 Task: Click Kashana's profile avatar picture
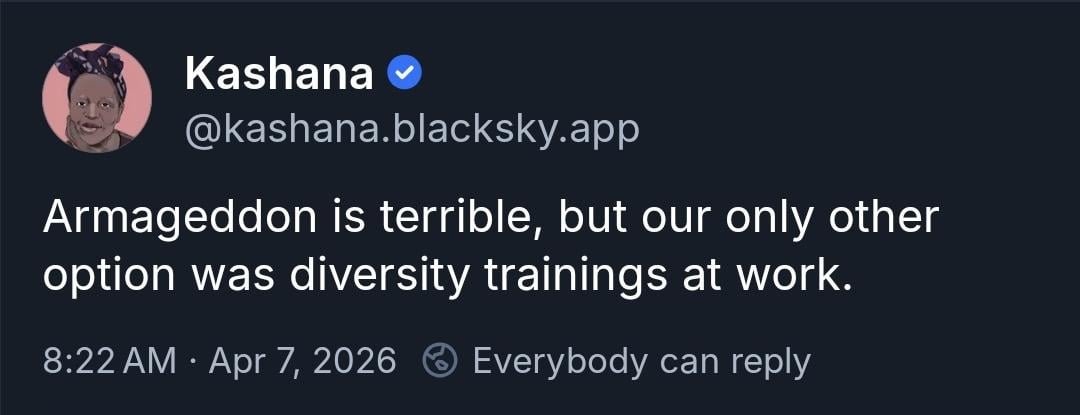(x=97, y=98)
